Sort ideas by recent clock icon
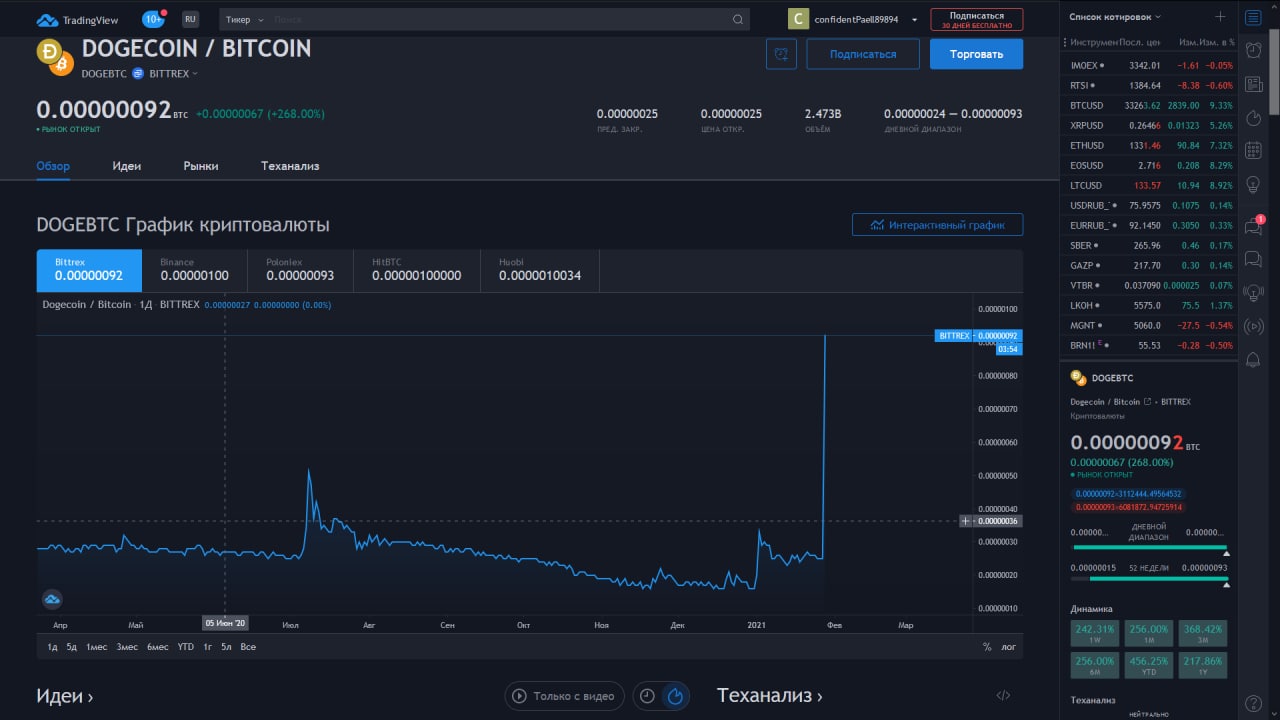 tap(648, 696)
